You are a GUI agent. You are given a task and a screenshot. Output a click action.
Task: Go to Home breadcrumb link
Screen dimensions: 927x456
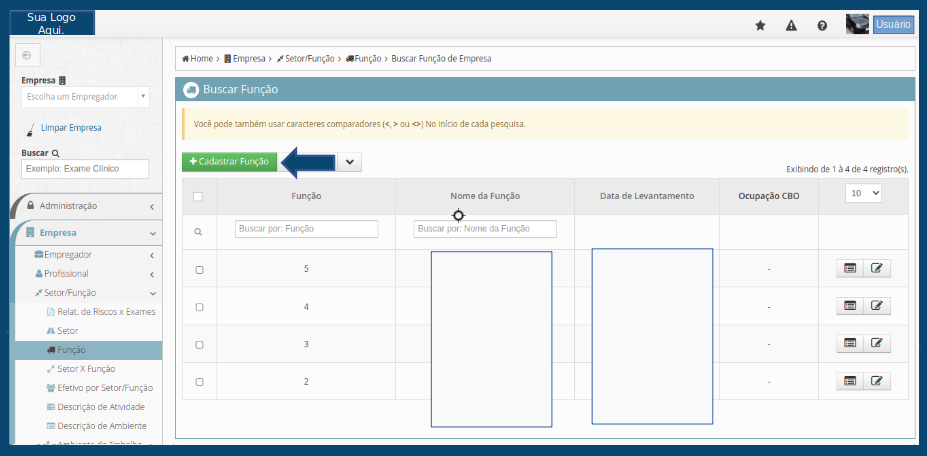pyautogui.click(x=197, y=59)
